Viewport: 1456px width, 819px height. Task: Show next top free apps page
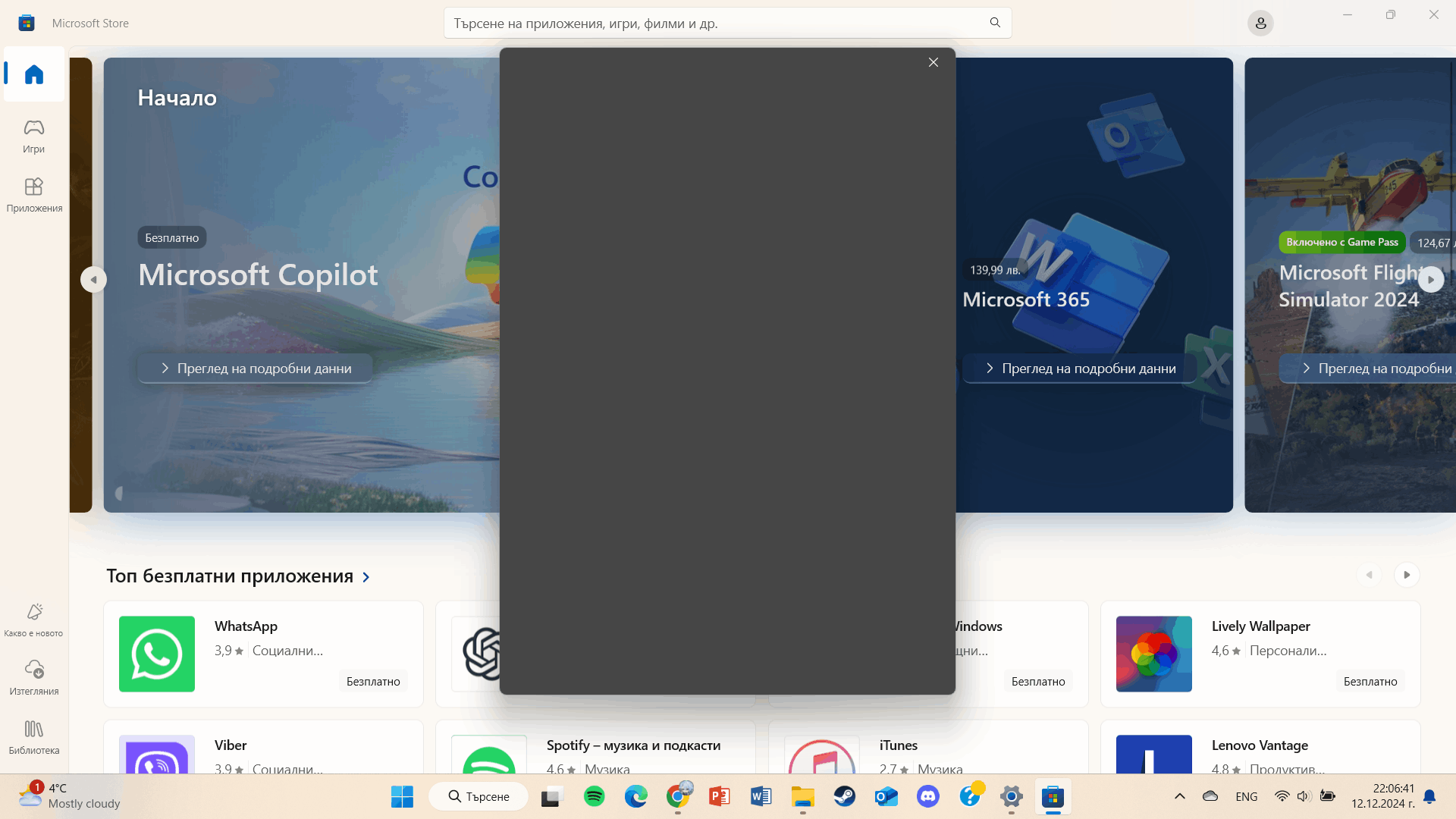point(1407,575)
